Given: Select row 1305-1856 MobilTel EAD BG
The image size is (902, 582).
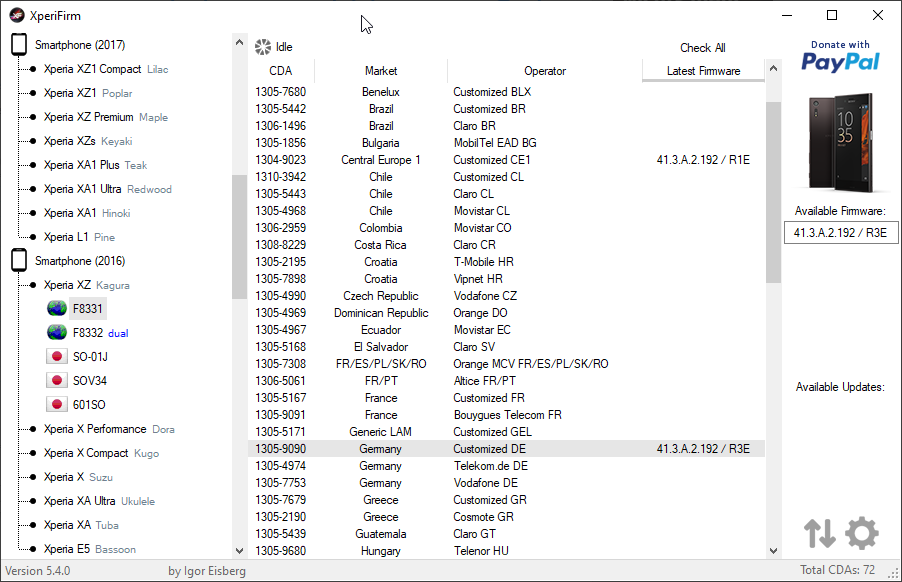Looking at the screenshot, I should [x=506, y=143].
